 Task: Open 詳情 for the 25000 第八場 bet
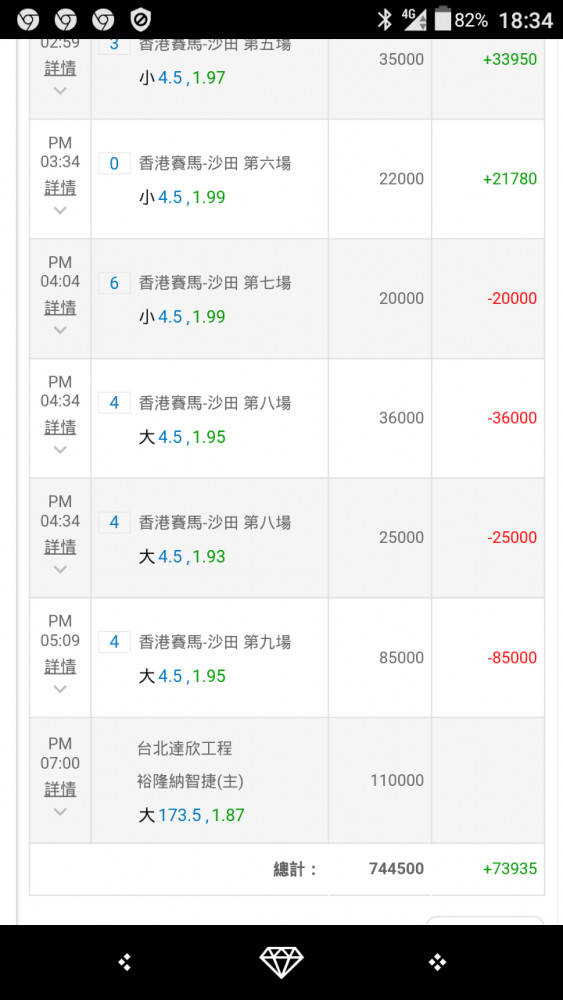pos(60,547)
